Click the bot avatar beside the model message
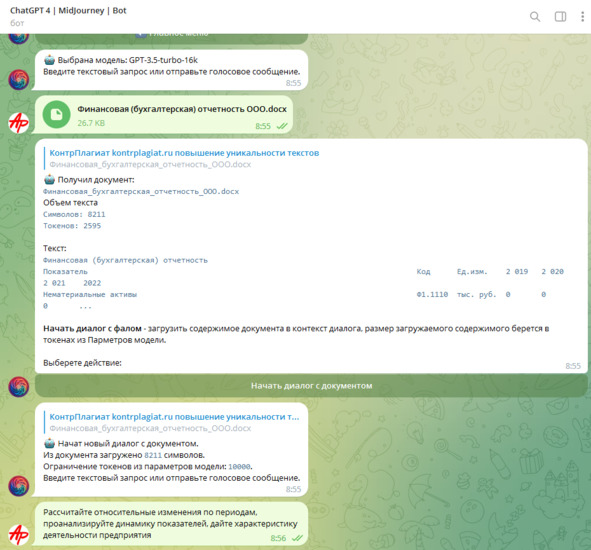 (x=18, y=80)
